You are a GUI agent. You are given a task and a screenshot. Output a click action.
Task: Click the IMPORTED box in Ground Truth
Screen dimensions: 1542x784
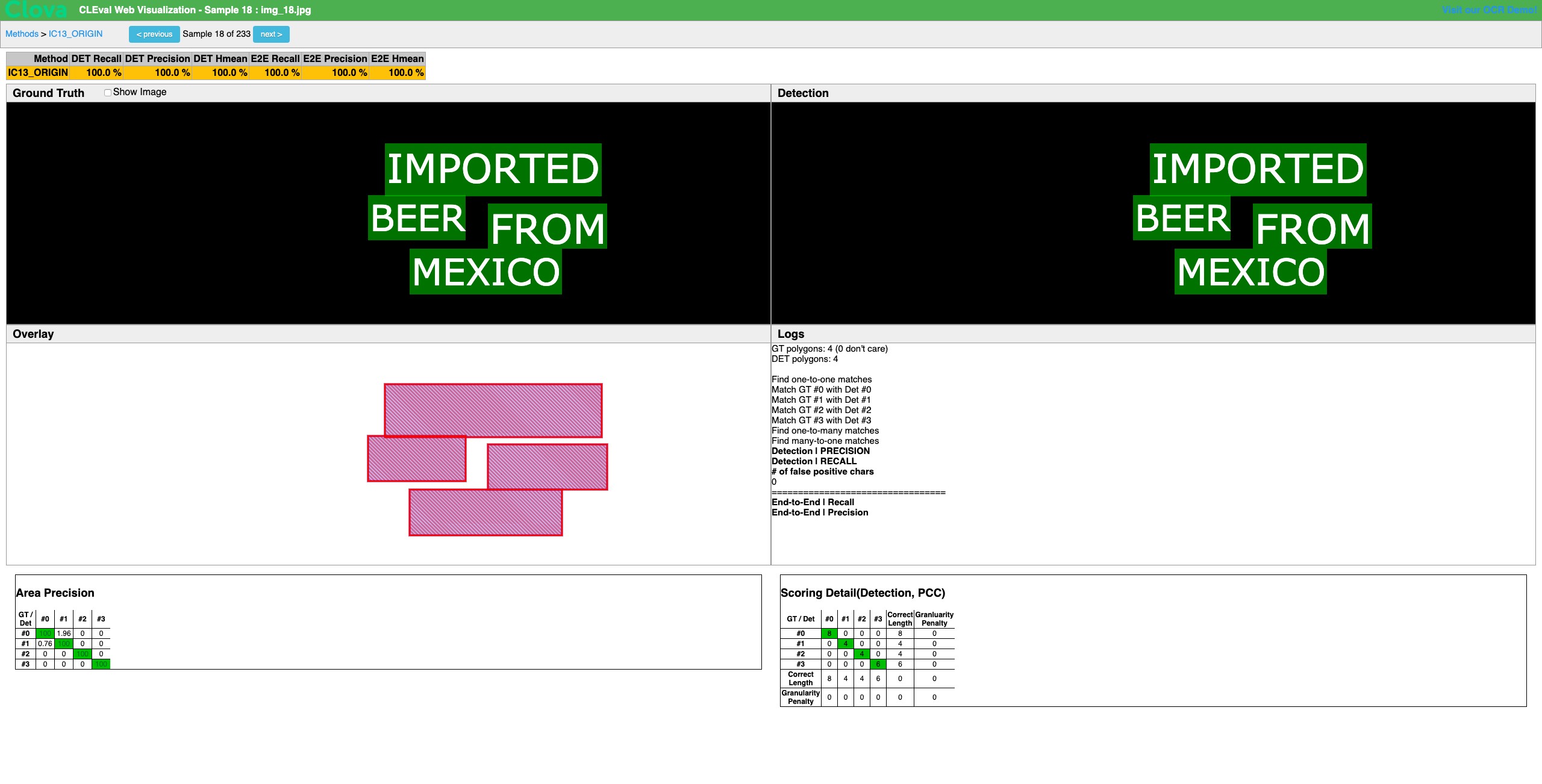[x=493, y=169]
